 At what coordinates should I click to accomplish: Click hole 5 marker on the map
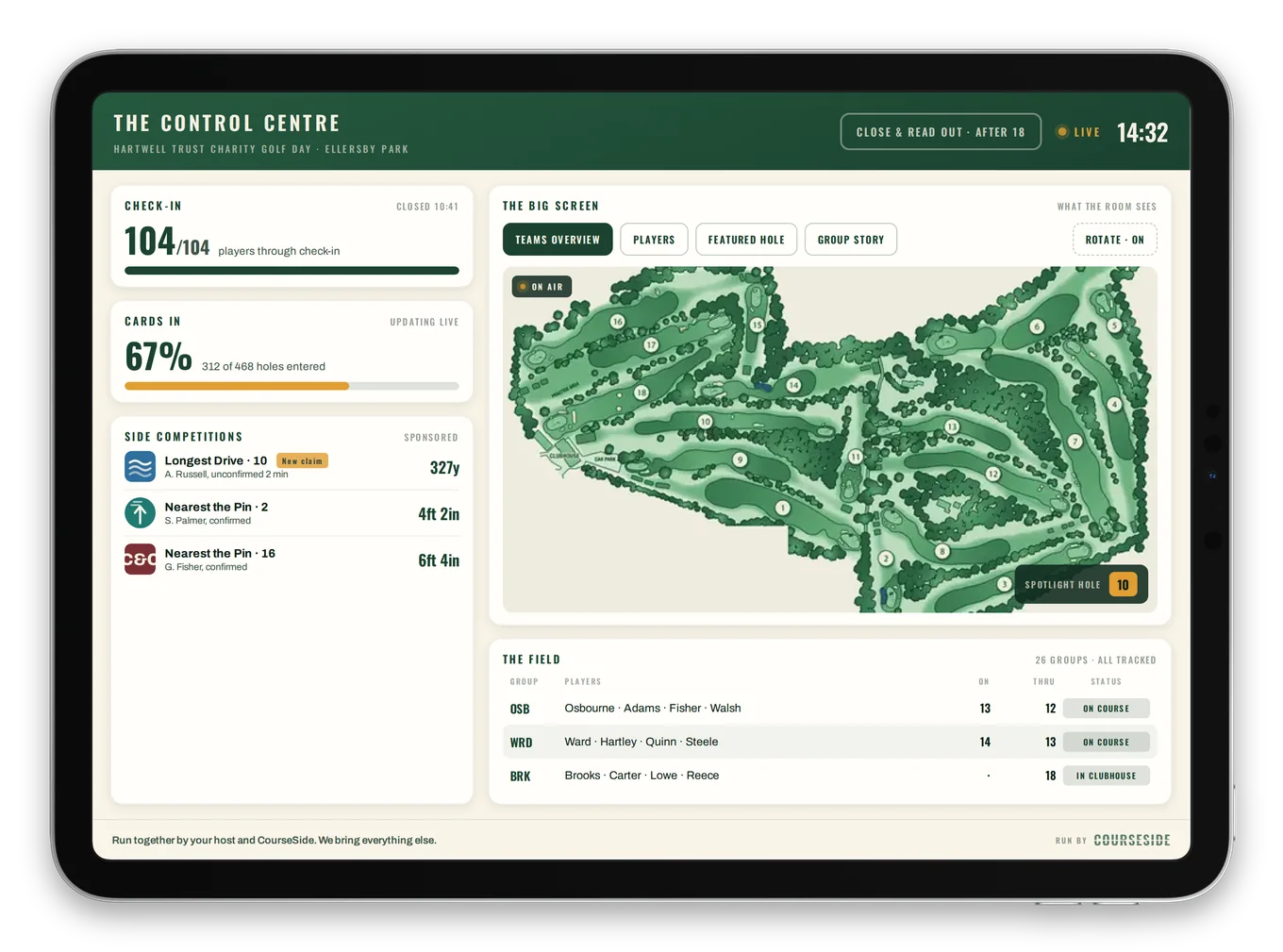point(1114,326)
